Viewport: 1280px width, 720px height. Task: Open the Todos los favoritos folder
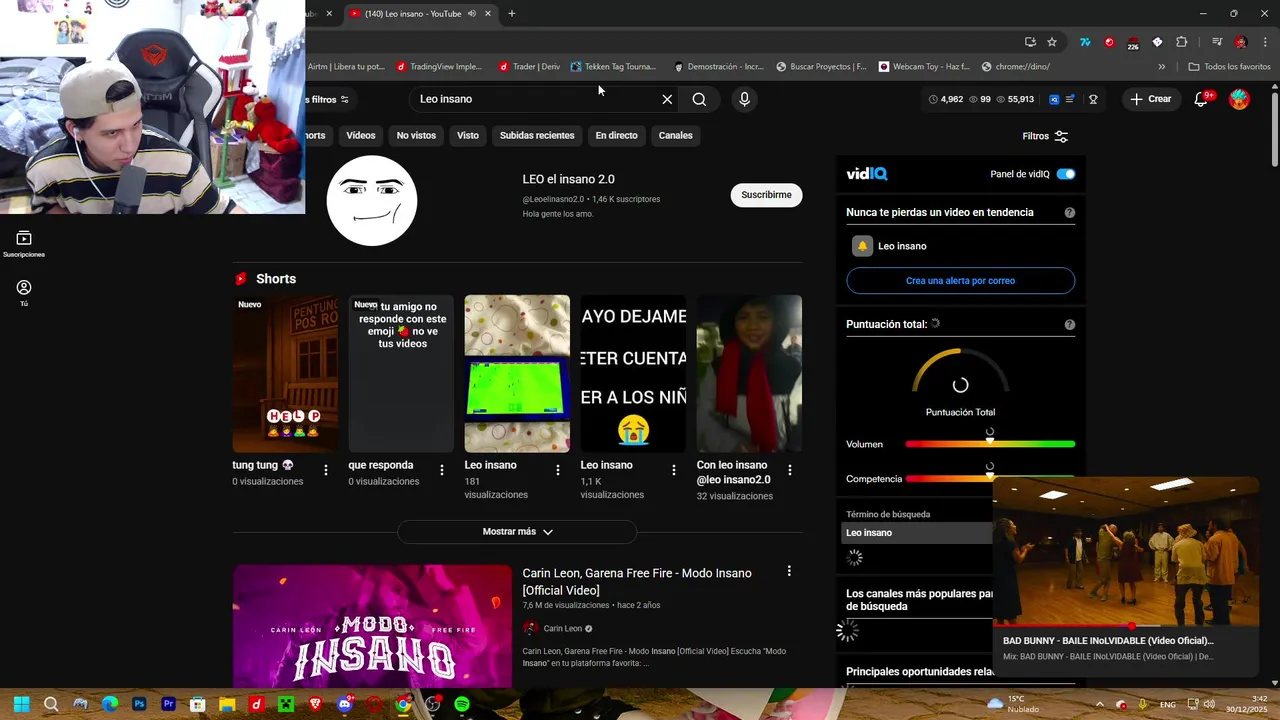tap(1229, 67)
